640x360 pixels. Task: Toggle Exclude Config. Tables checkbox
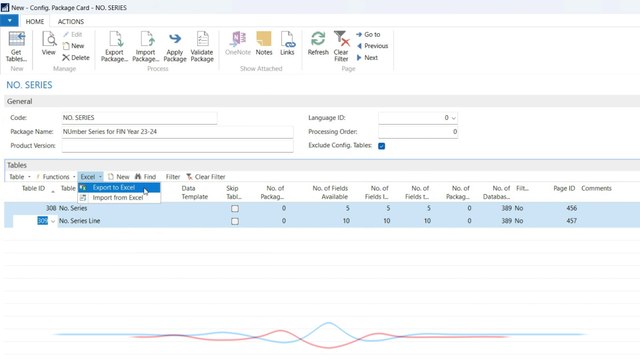click(x=382, y=146)
